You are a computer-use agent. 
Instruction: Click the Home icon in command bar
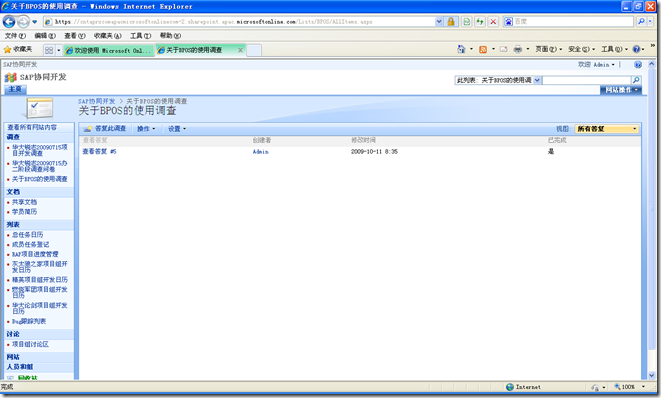[x=461, y=49]
